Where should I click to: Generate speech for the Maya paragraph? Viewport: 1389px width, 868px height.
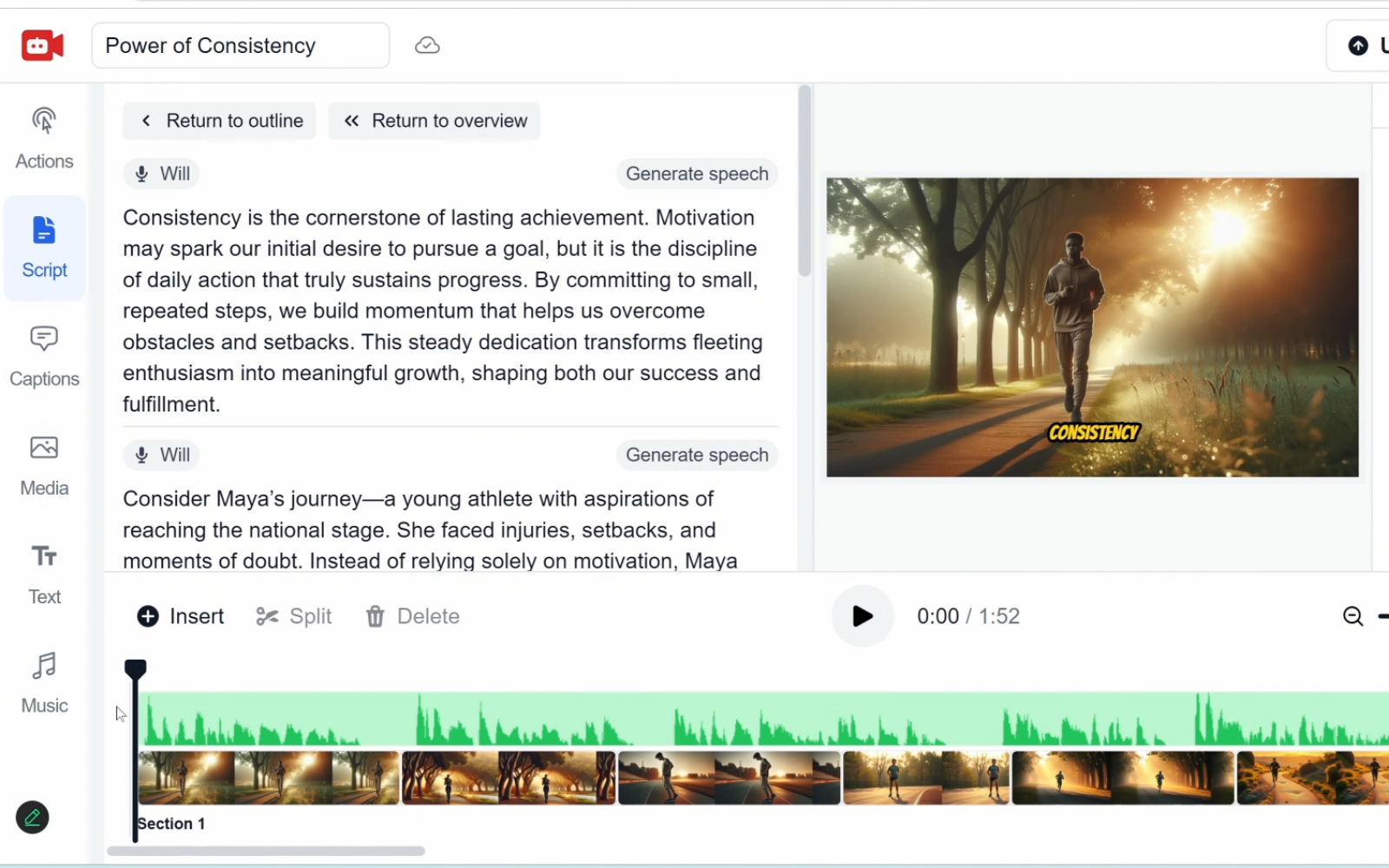697,455
